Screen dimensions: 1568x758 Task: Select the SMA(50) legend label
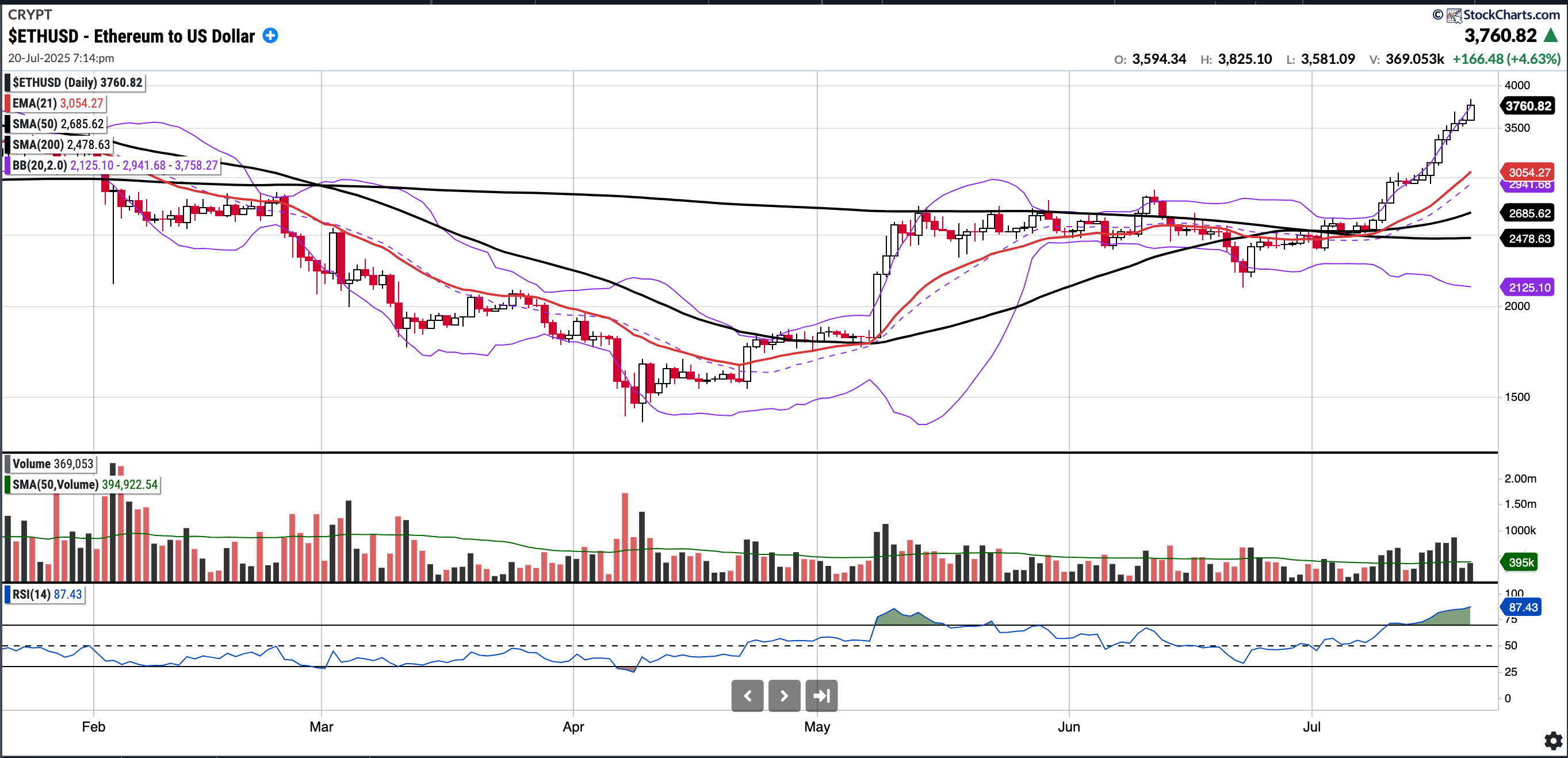click(56, 124)
